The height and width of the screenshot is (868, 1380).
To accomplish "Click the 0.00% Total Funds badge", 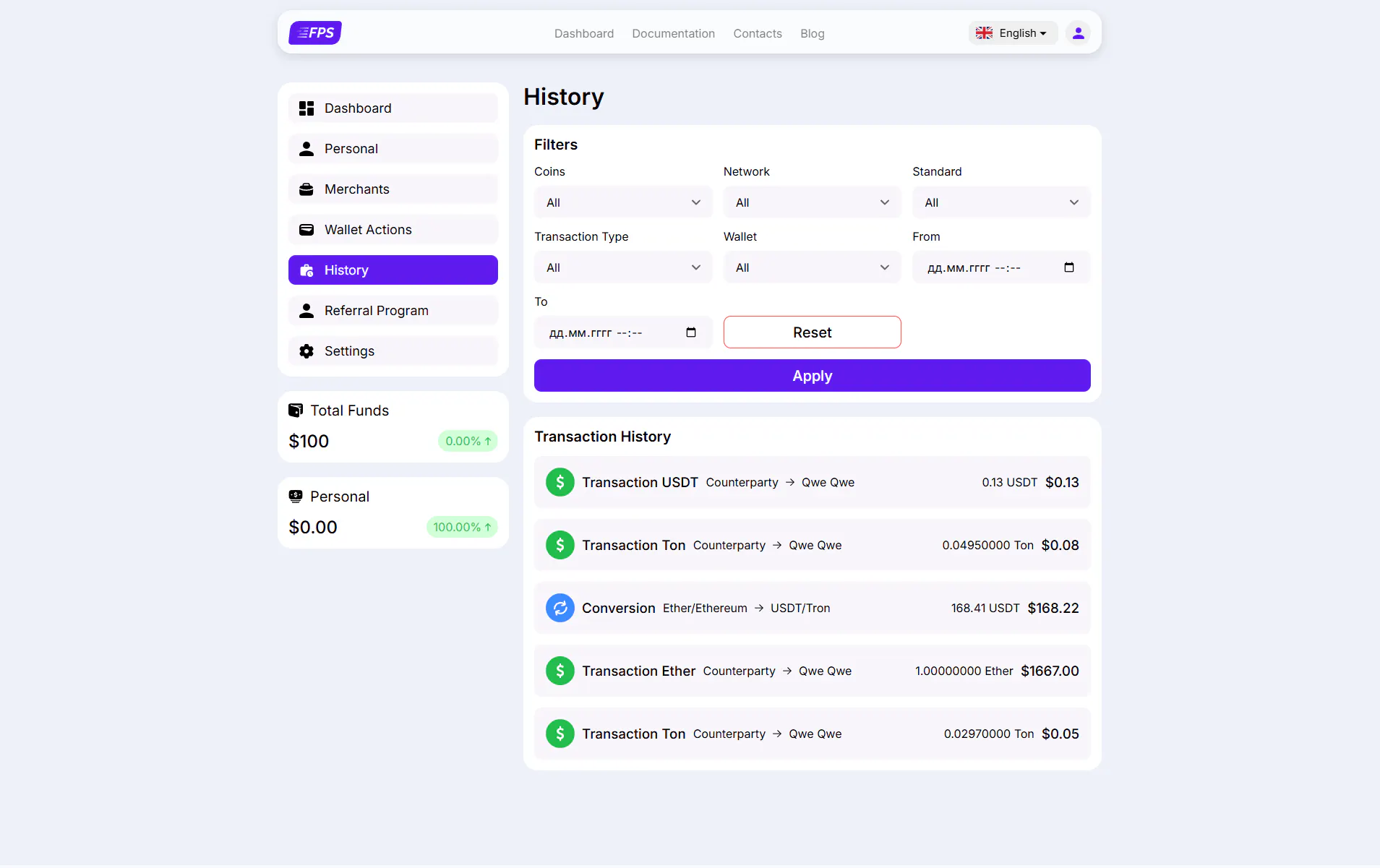I will click(x=468, y=441).
